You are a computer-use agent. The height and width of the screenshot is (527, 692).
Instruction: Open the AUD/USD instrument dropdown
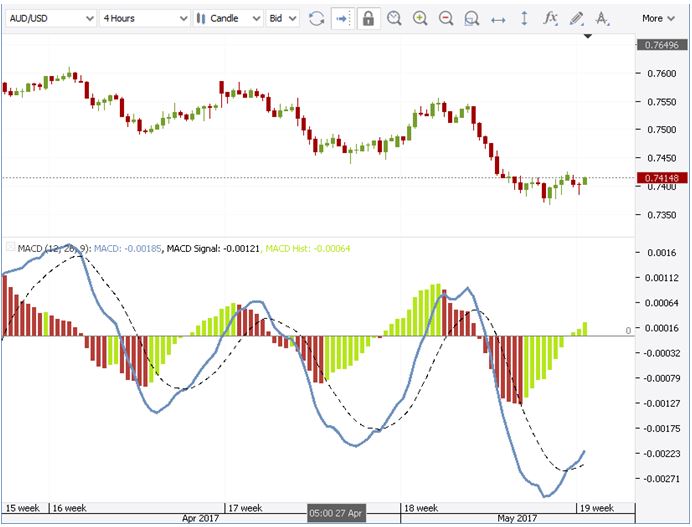click(51, 19)
